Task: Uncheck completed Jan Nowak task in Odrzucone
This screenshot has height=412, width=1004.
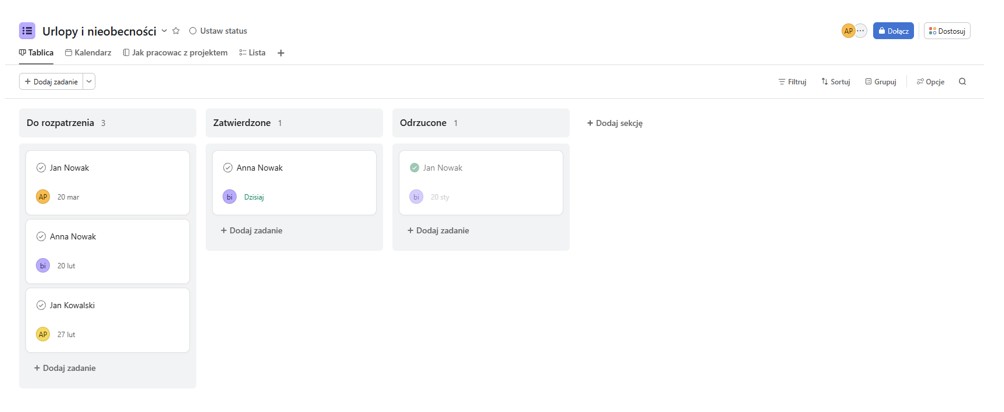Action: tap(415, 168)
